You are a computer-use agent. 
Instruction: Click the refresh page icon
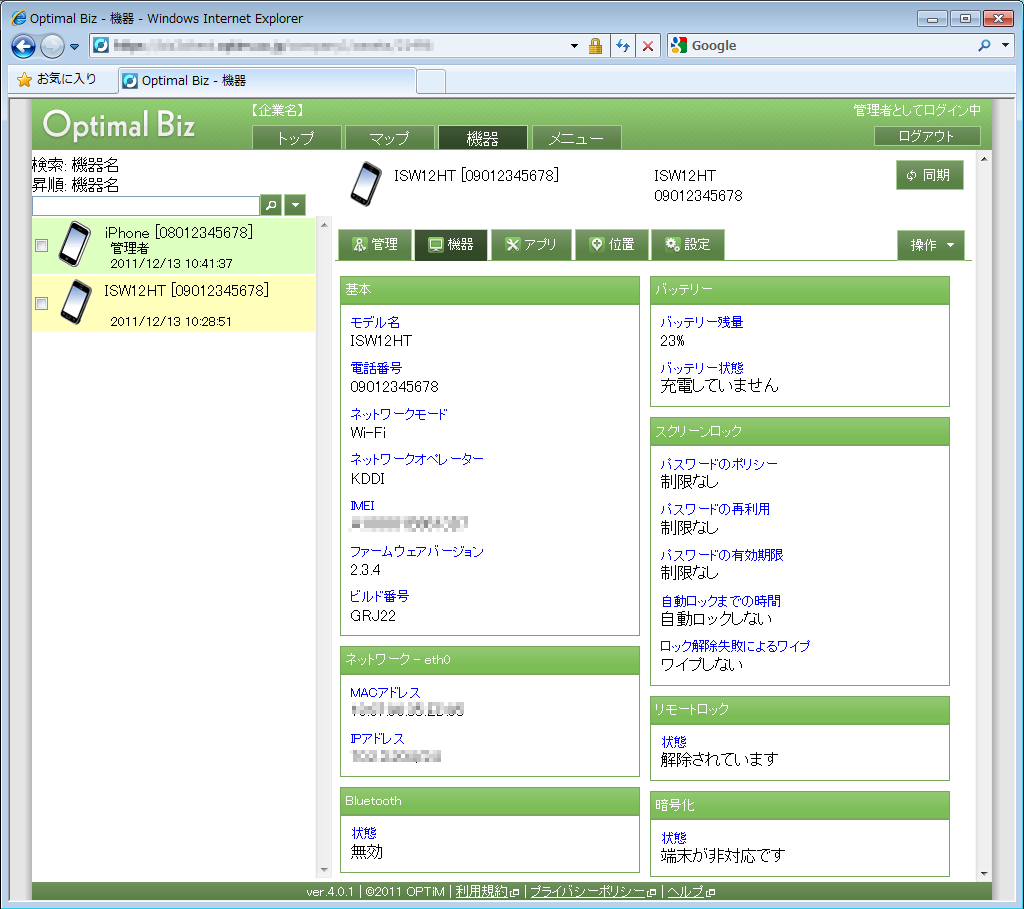(x=623, y=46)
